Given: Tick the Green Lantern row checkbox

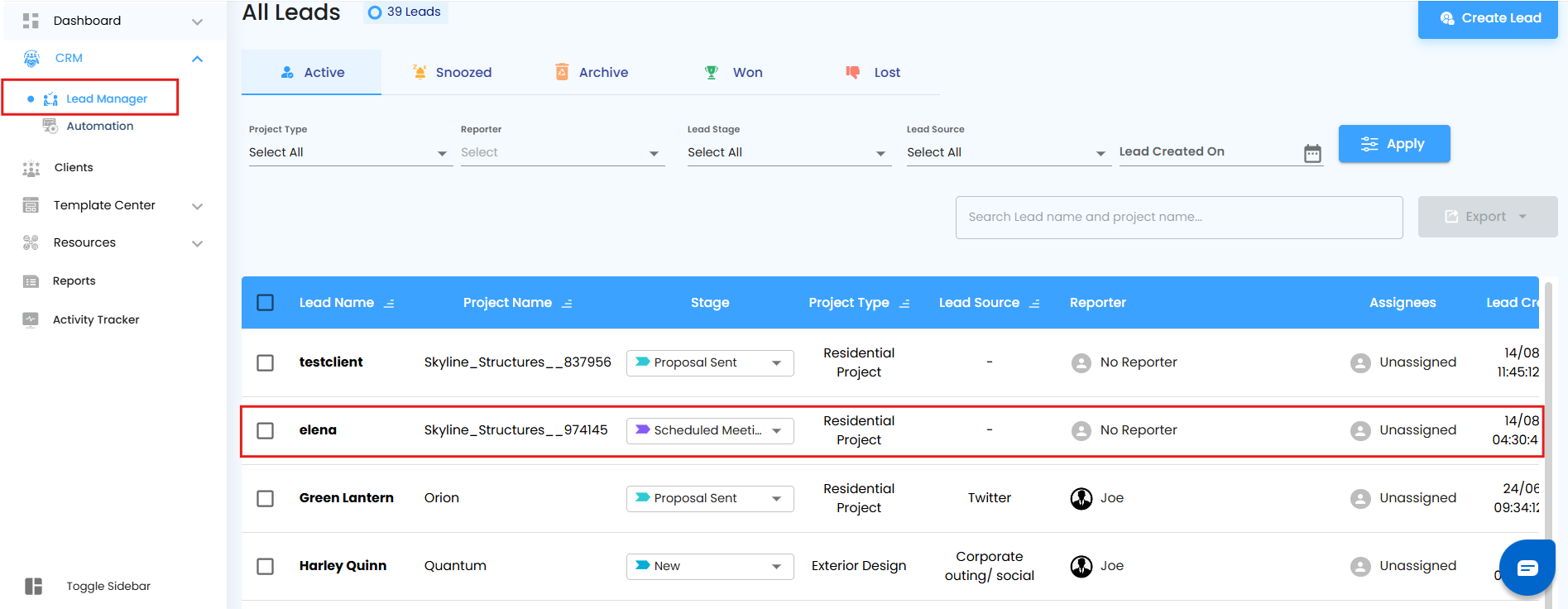Looking at the screenshot, I should click(266, 498).
